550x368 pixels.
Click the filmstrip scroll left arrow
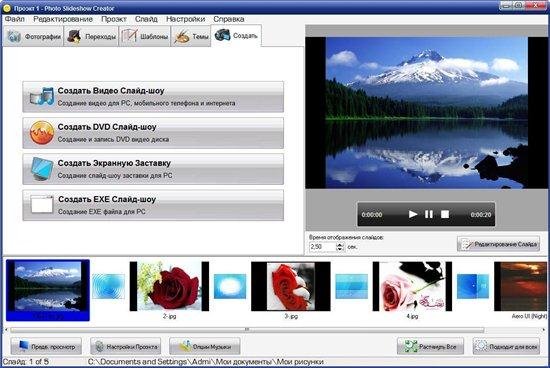coord(6,330)
